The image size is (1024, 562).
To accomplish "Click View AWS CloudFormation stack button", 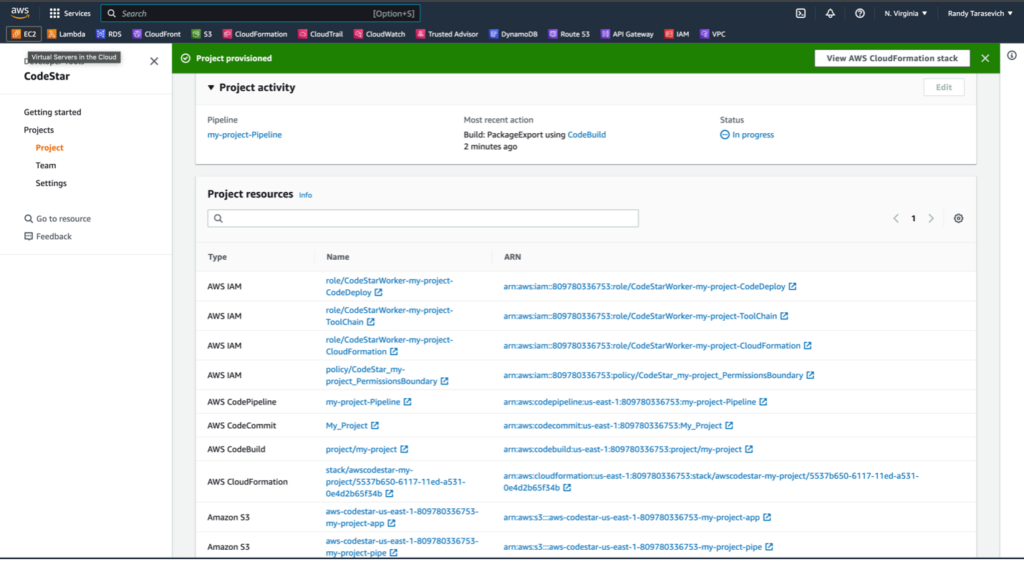I will point(892,58).
